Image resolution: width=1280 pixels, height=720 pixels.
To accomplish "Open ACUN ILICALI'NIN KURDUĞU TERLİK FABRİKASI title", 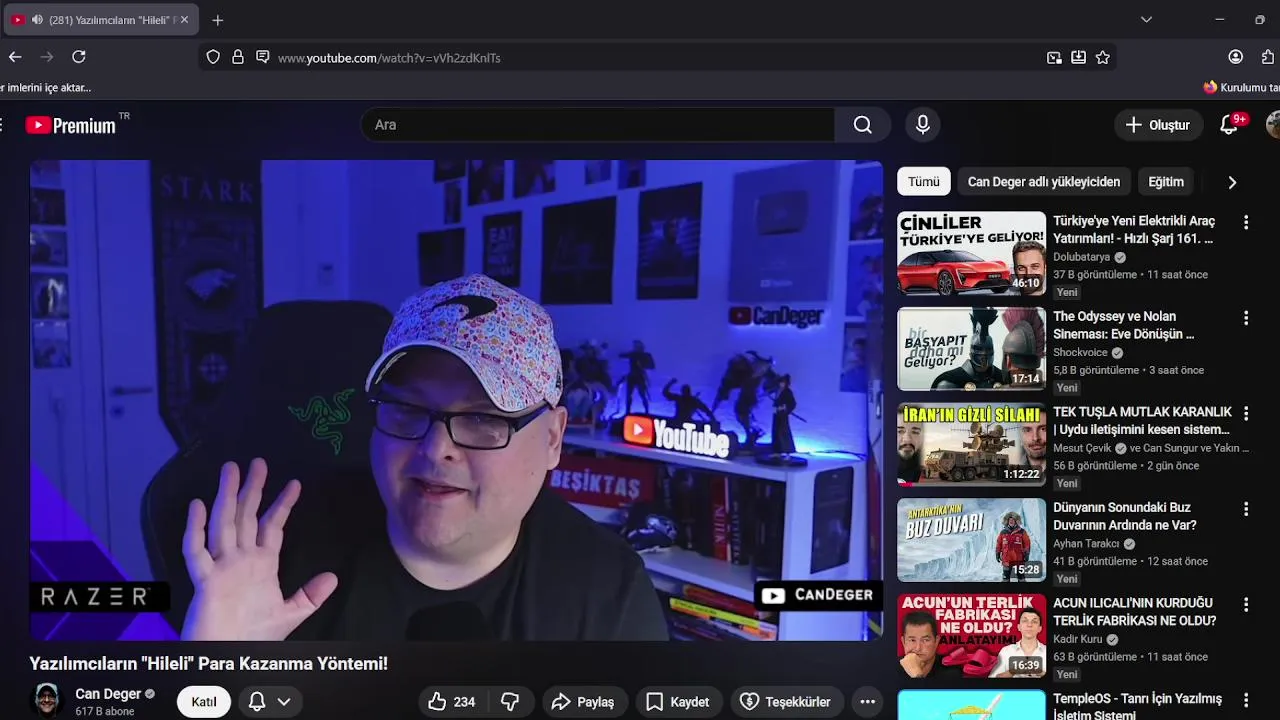I will click(x=1135, y=612).
